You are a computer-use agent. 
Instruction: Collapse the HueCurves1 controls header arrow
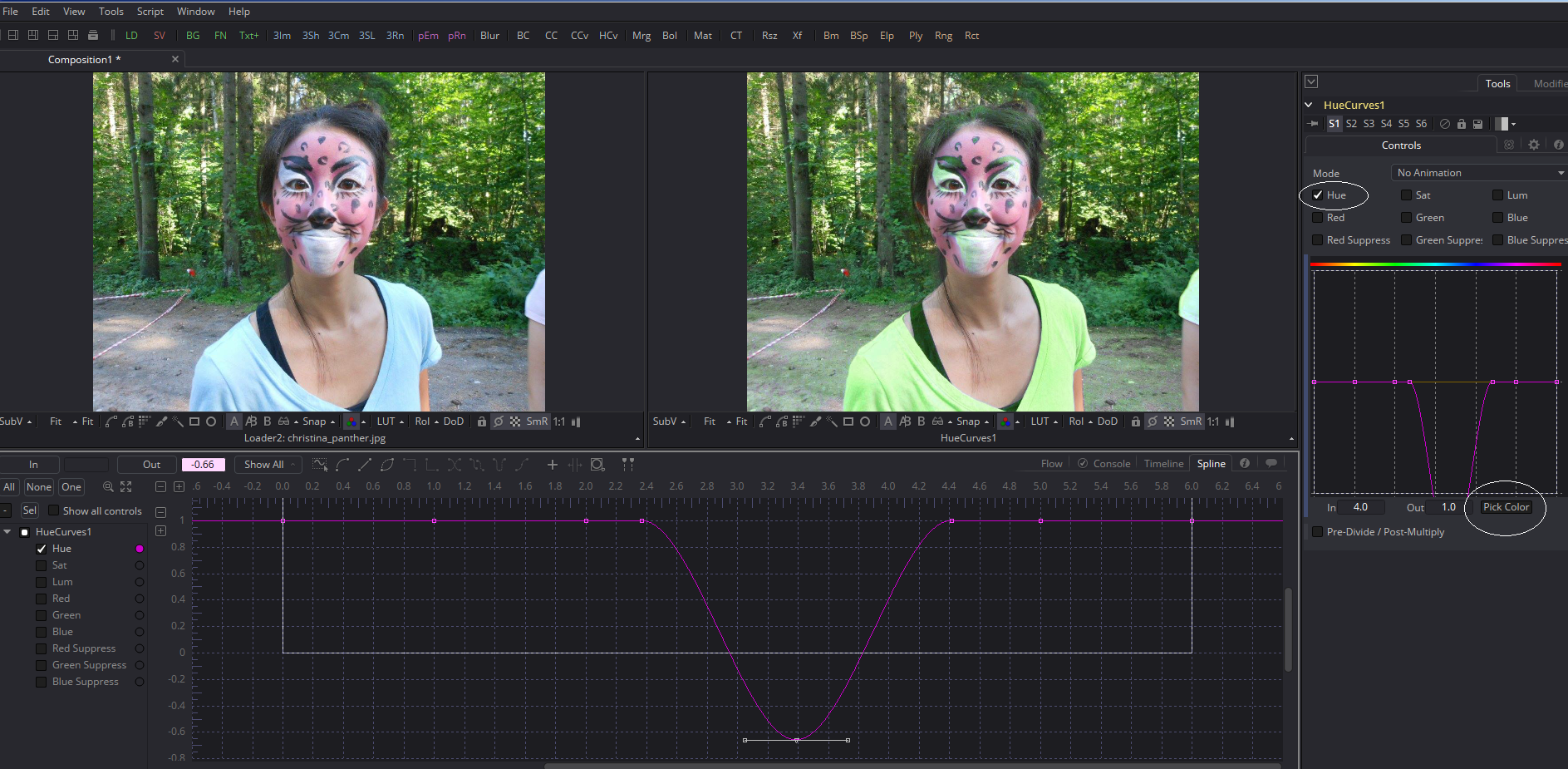[1309, 105]
